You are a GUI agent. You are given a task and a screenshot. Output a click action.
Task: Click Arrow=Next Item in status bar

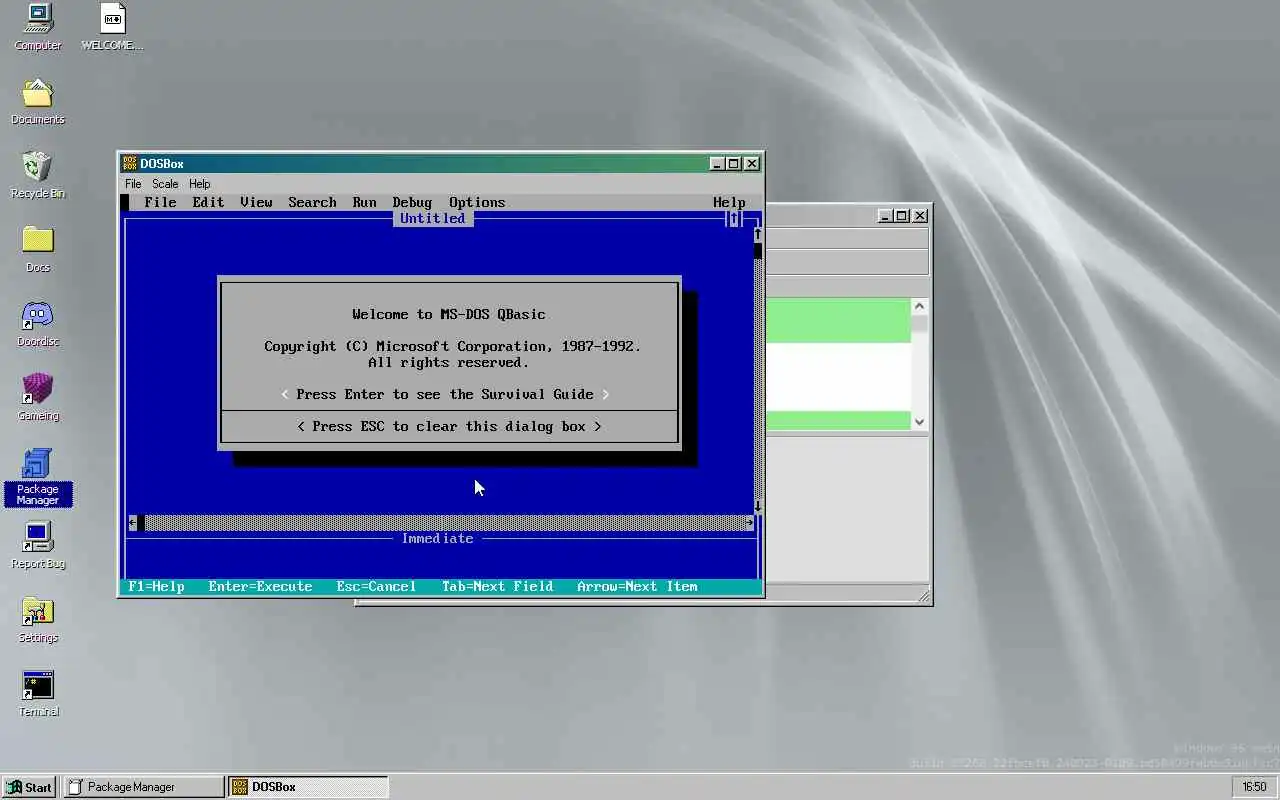point(637,586)
